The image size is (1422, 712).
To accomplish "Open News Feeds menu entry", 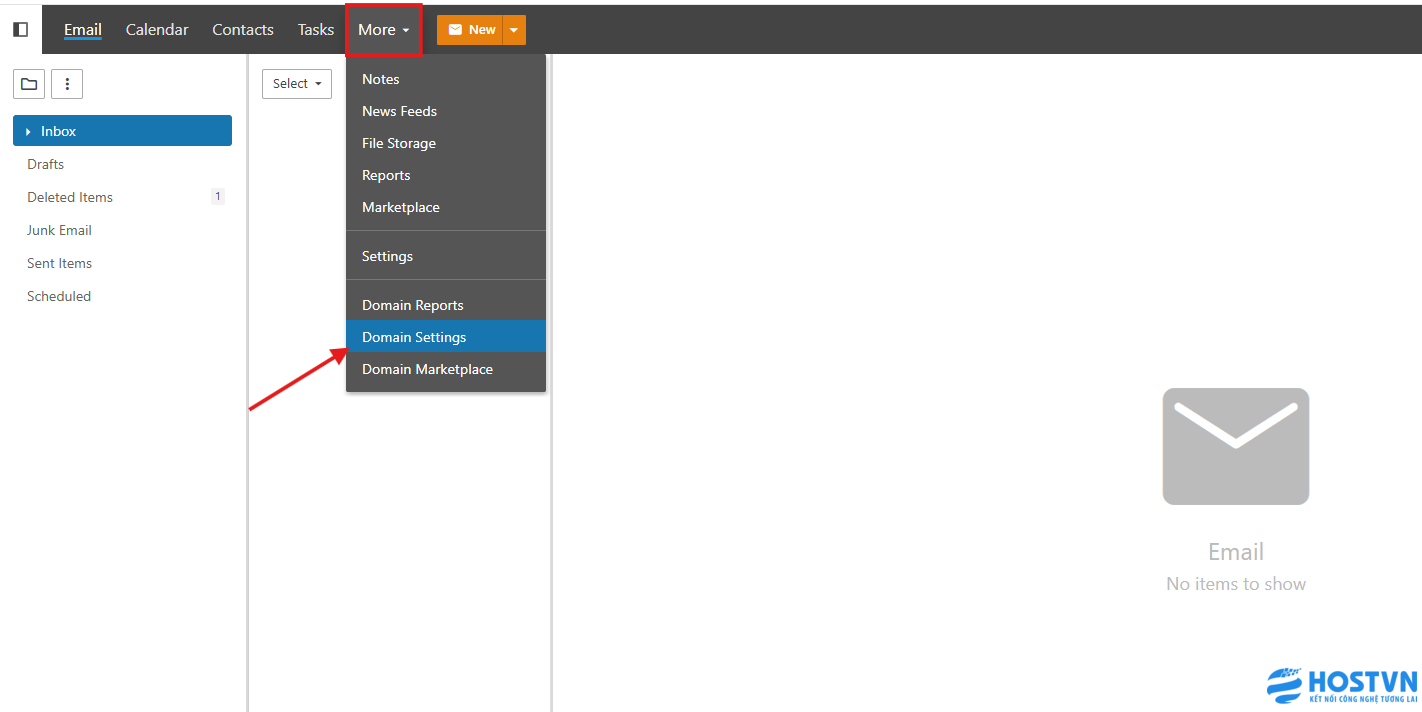I will pos(399,111).
